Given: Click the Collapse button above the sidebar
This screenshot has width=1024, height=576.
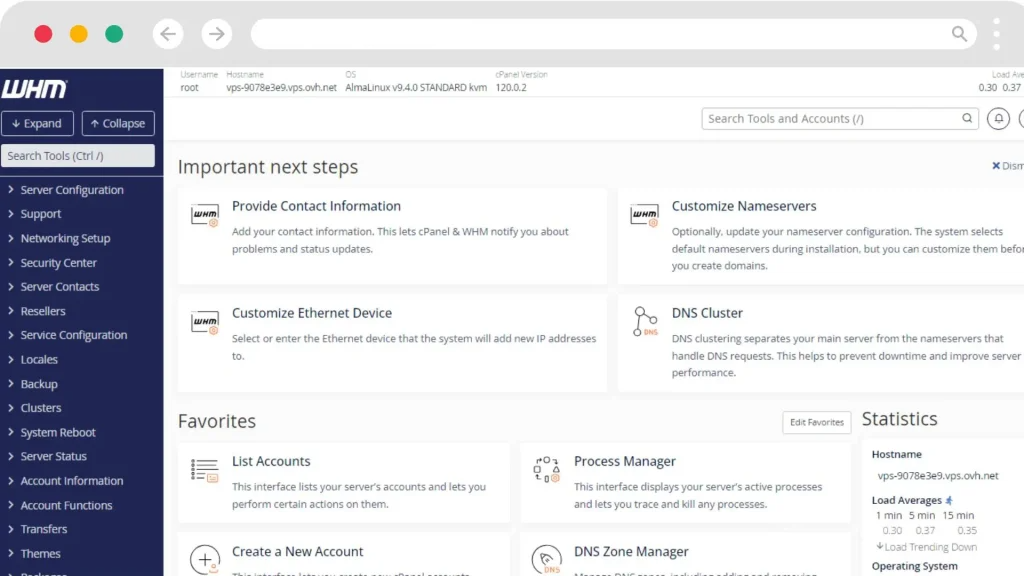Looking at the screenshot, I should [x=117, y=122].
